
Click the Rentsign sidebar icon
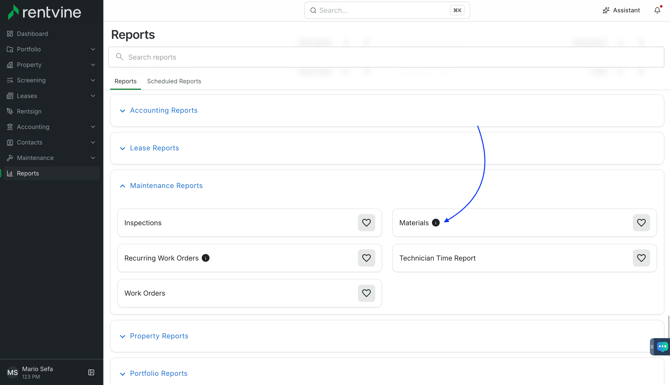click(x=10, y=112)
